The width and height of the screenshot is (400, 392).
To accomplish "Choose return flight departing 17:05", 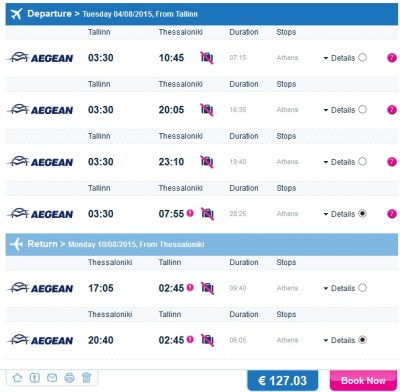I will [x=362, y=288].
